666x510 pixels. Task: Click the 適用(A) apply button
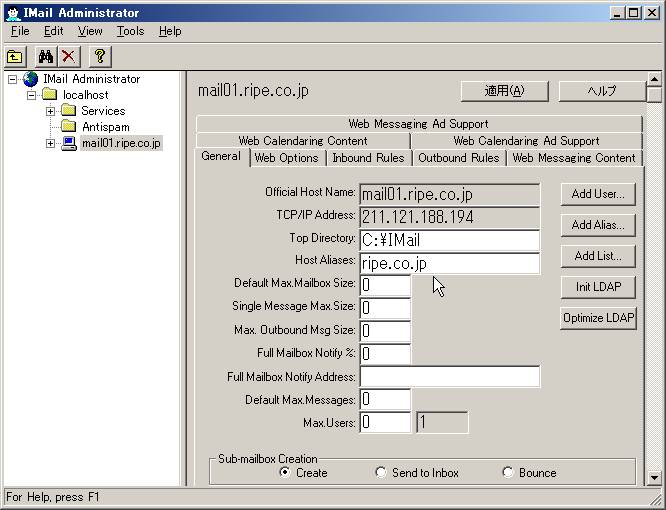(x=505, y=91)
